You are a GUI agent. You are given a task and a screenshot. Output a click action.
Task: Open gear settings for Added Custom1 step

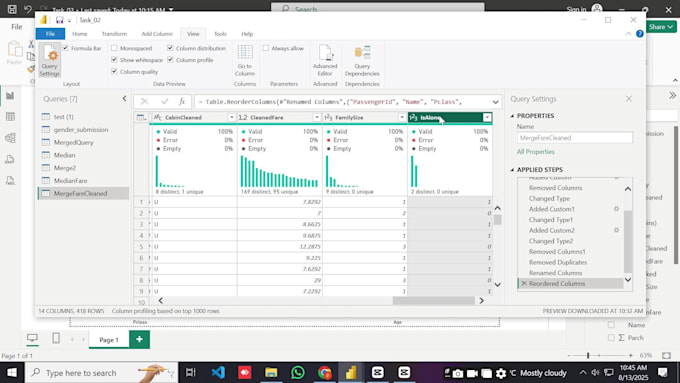click(616, 209)
